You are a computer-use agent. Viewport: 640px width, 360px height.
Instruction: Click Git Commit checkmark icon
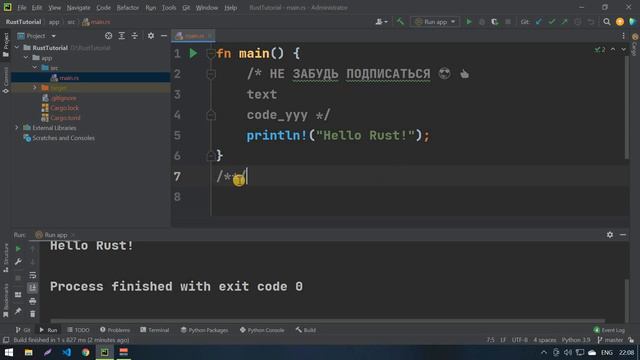coord(552,22)
